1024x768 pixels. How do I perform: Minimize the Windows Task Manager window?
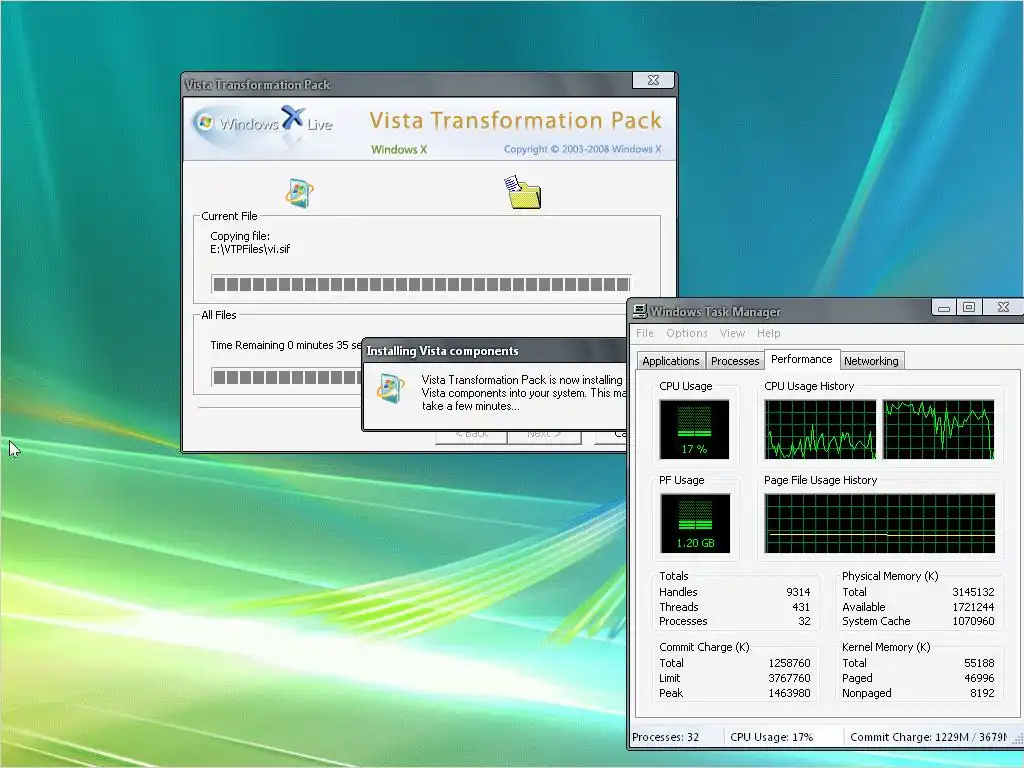pyautogui.click(x=944, y=308)
